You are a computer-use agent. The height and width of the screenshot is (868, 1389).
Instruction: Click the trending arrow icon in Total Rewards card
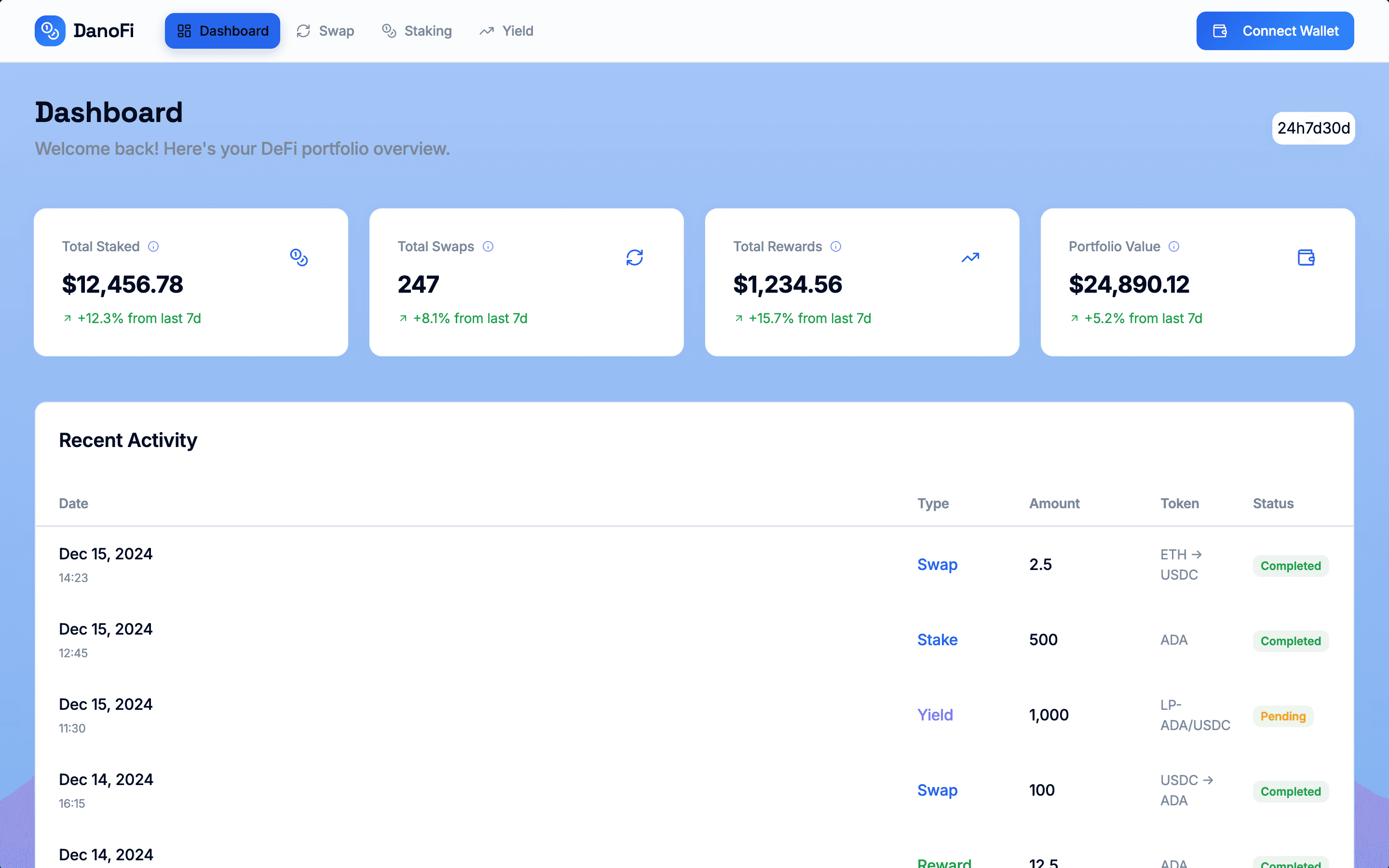click(970, 257)
